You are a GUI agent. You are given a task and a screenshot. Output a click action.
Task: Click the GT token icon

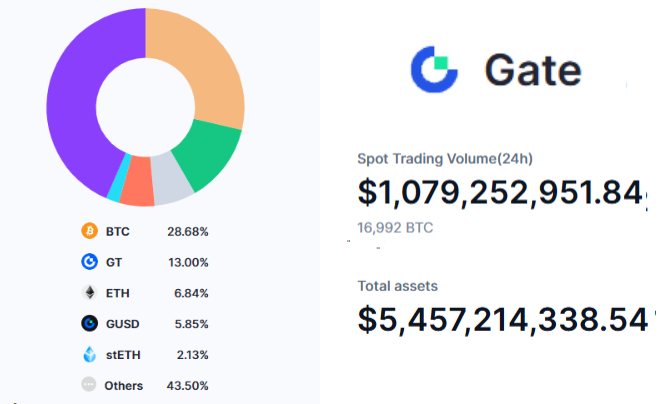coord(89,262)
